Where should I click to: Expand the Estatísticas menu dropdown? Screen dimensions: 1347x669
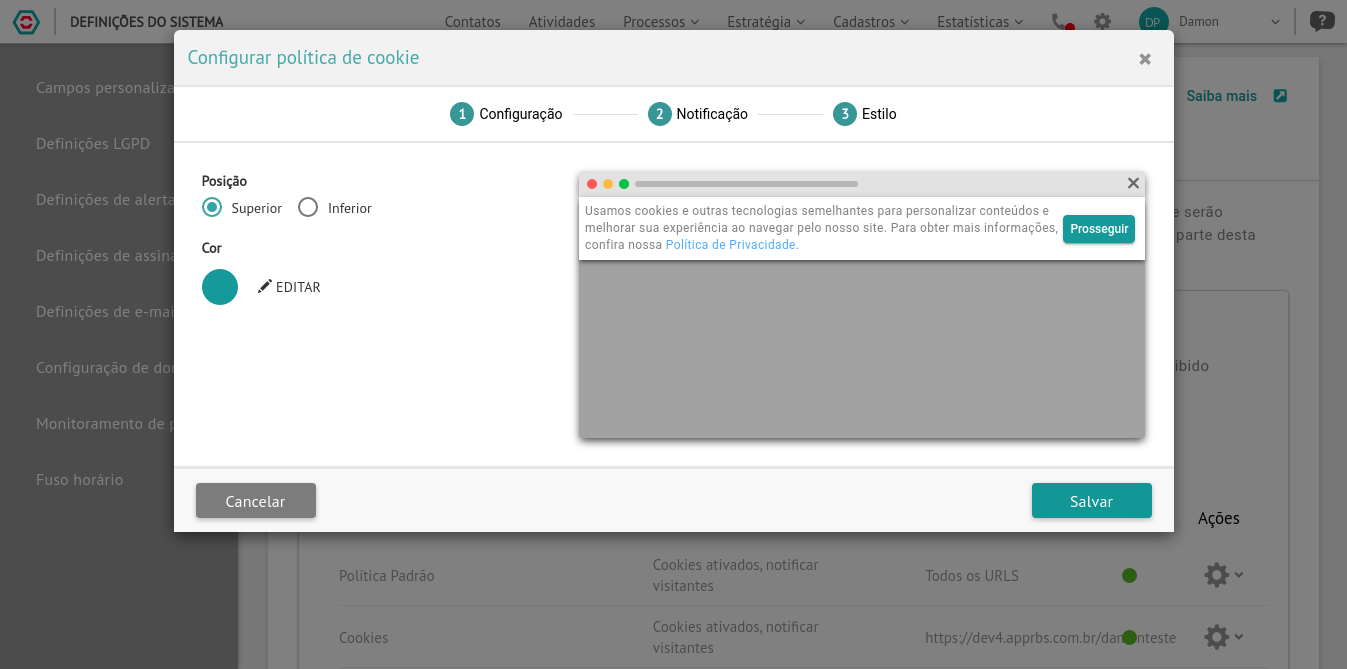(x=980, y=21)
